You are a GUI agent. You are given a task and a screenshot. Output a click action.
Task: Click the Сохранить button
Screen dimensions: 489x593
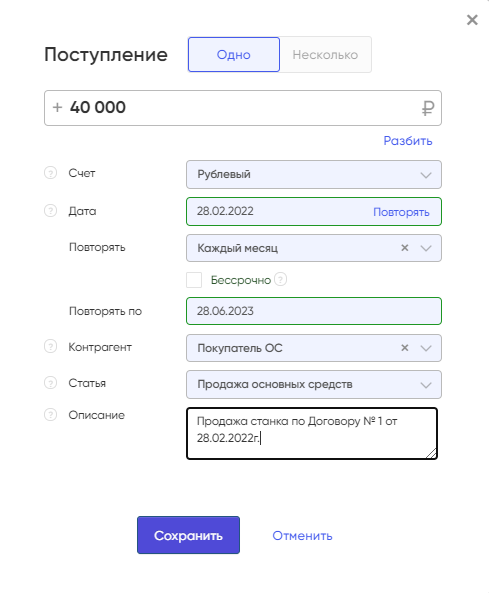tap(188, 535)
